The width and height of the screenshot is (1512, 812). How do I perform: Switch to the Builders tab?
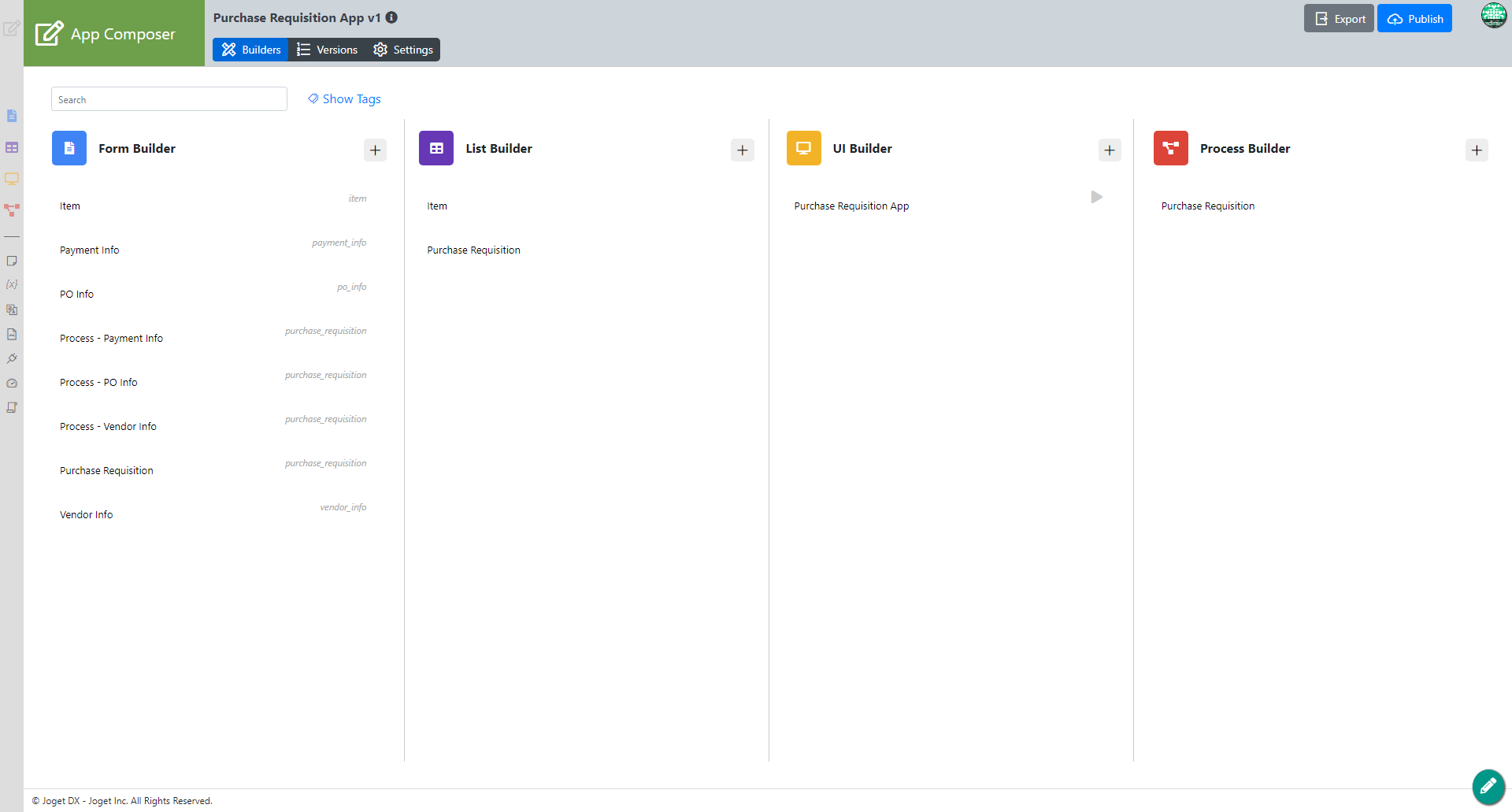(250, 50)
